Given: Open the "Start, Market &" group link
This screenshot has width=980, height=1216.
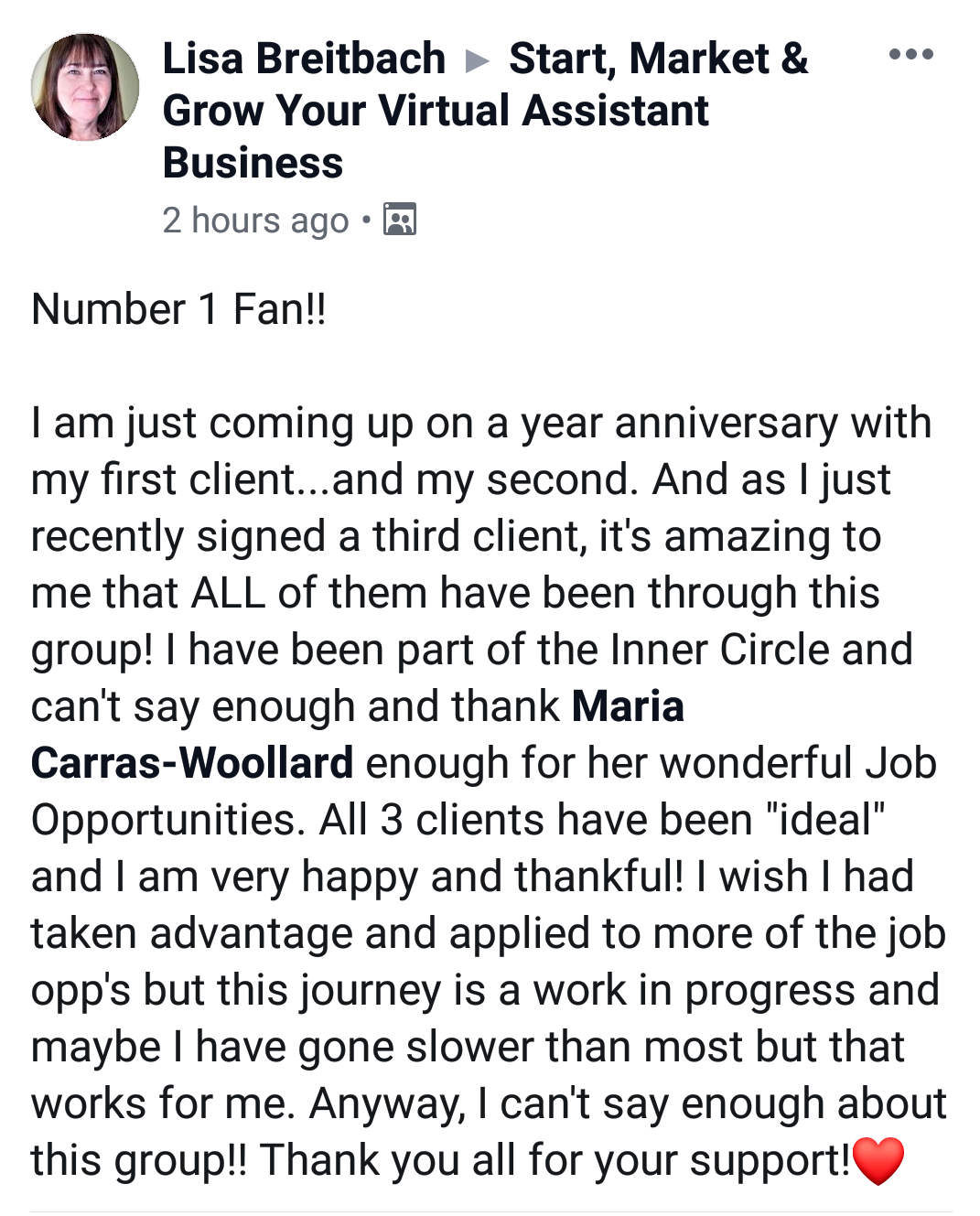Looking at the screenshot, I should pos(658,59).
